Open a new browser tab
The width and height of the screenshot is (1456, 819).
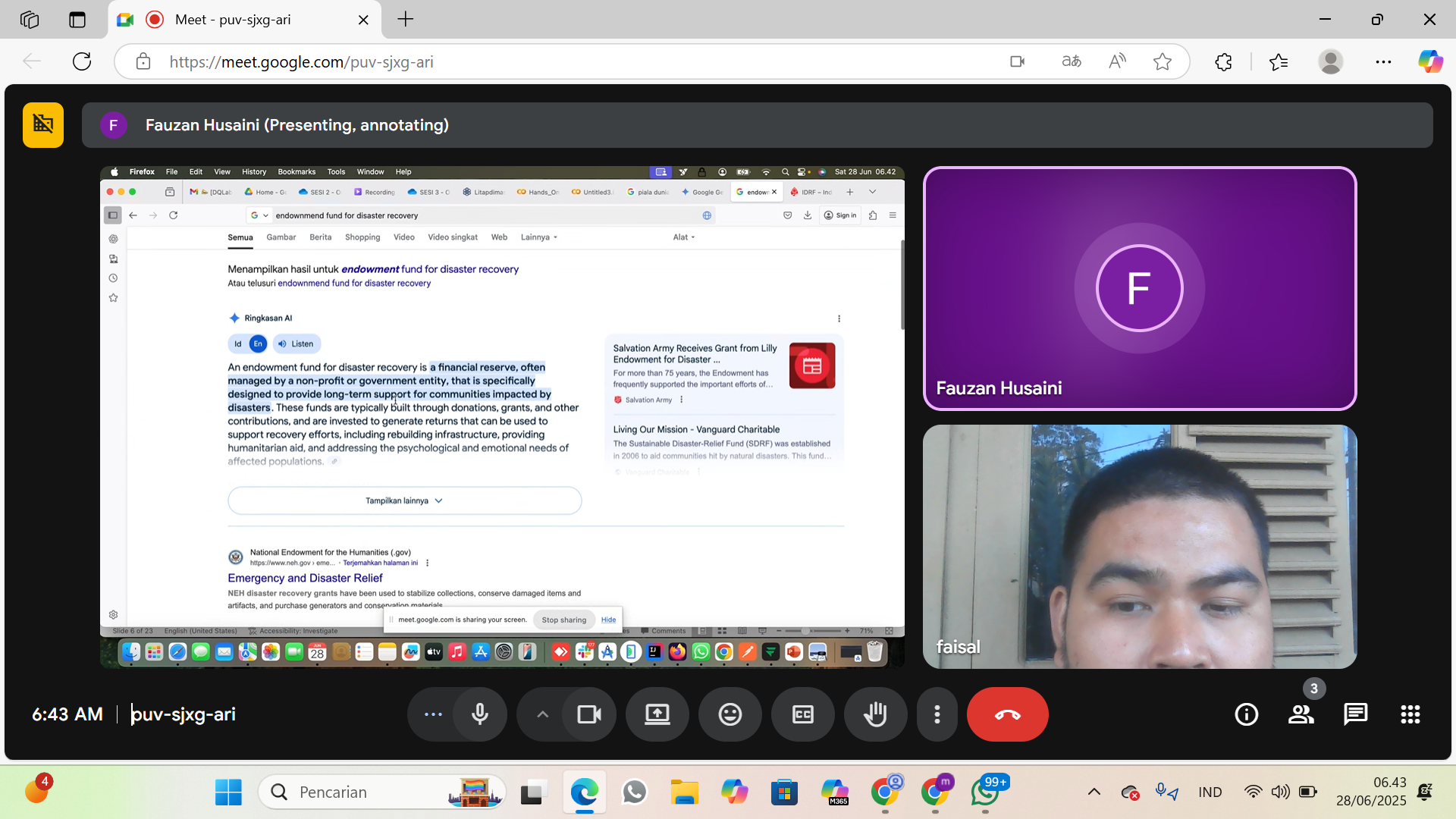point(406,20)
